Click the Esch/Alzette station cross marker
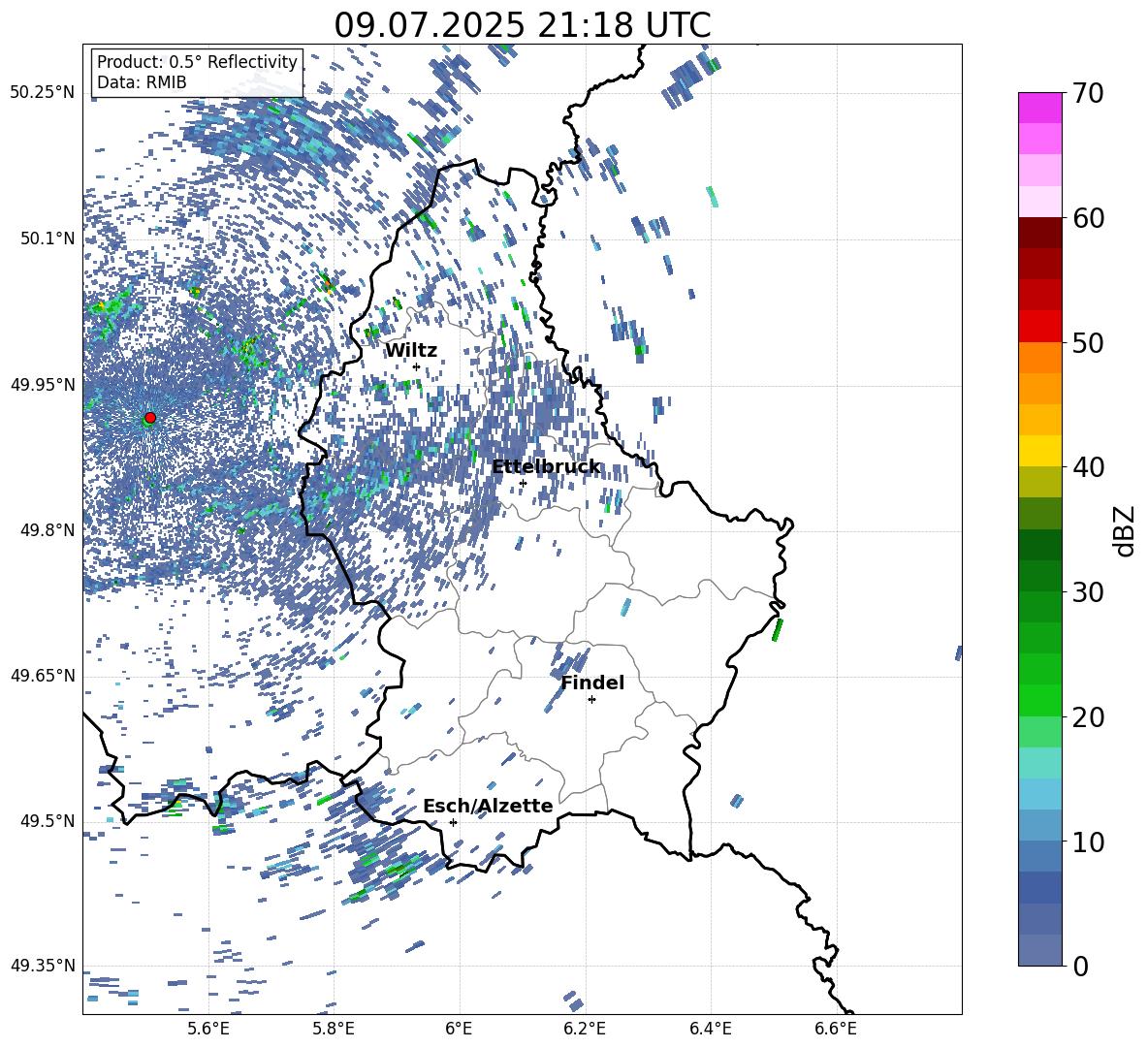Image resolution: width=1148 pixels, height=1048 pixels. pyautogui.click(x=453, y=822)
